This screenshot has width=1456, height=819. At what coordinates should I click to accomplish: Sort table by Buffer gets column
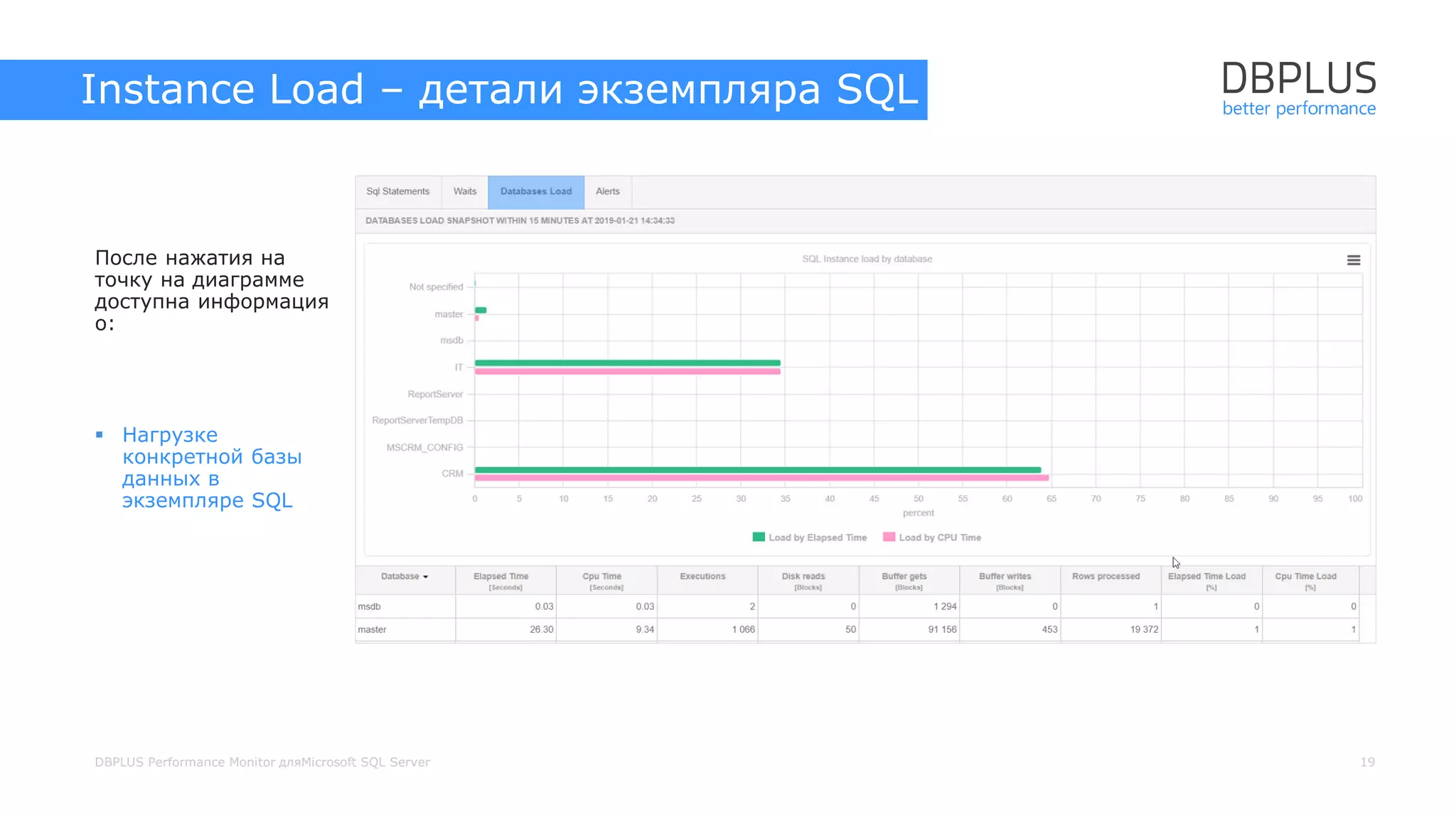(909, 580)
